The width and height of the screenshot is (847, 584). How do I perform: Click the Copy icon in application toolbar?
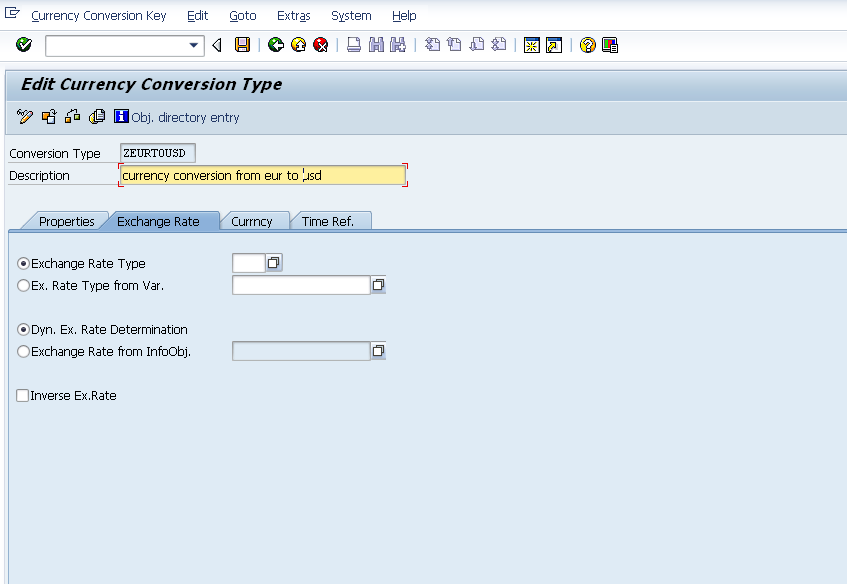(97, 117)
